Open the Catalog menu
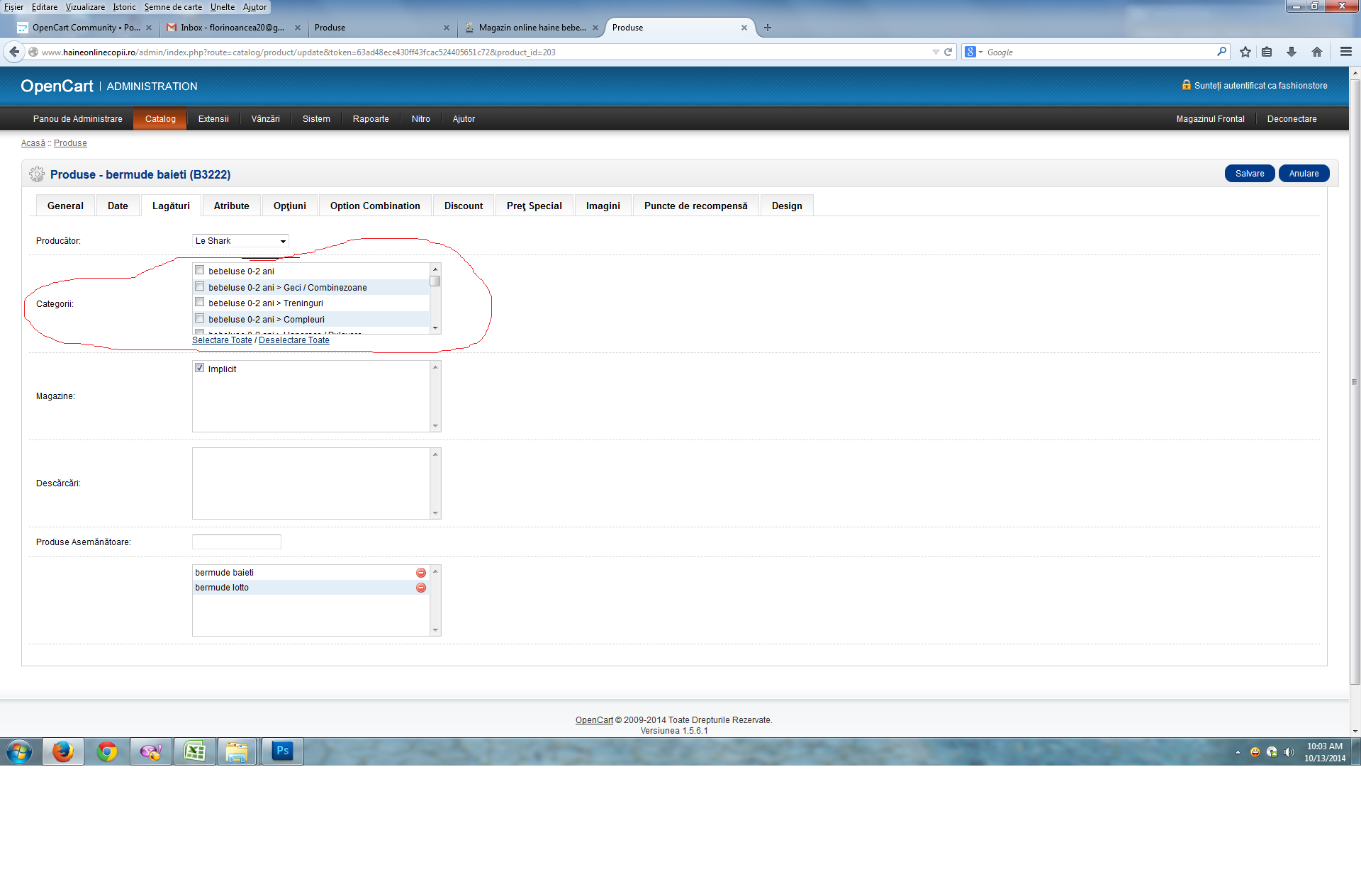 tap(160, 119)
